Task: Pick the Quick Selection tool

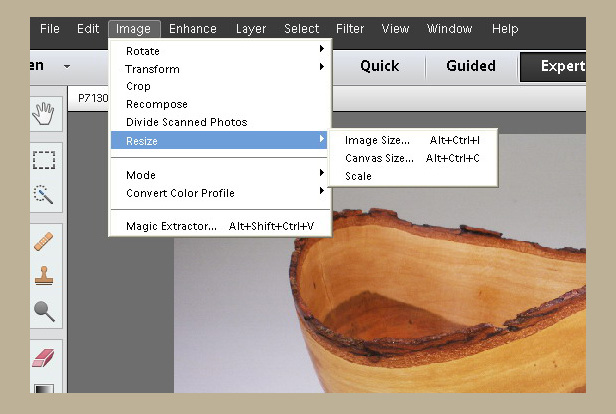Action: point(43,194)
